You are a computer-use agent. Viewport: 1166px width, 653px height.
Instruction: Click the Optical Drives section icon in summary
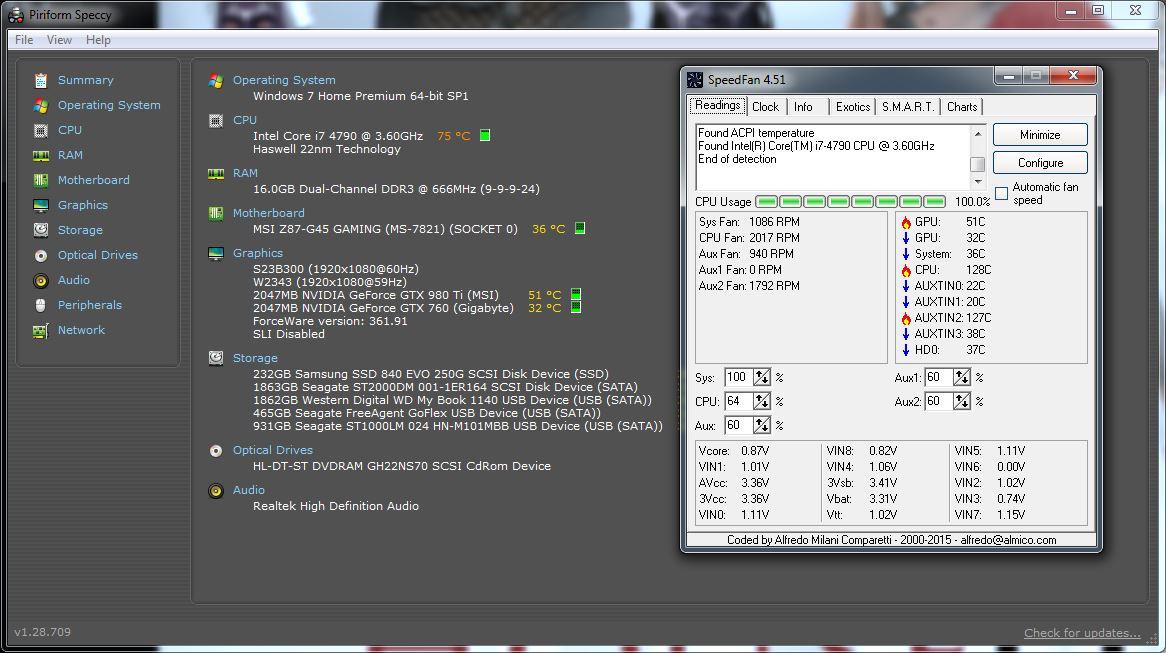tap(216, 451)
